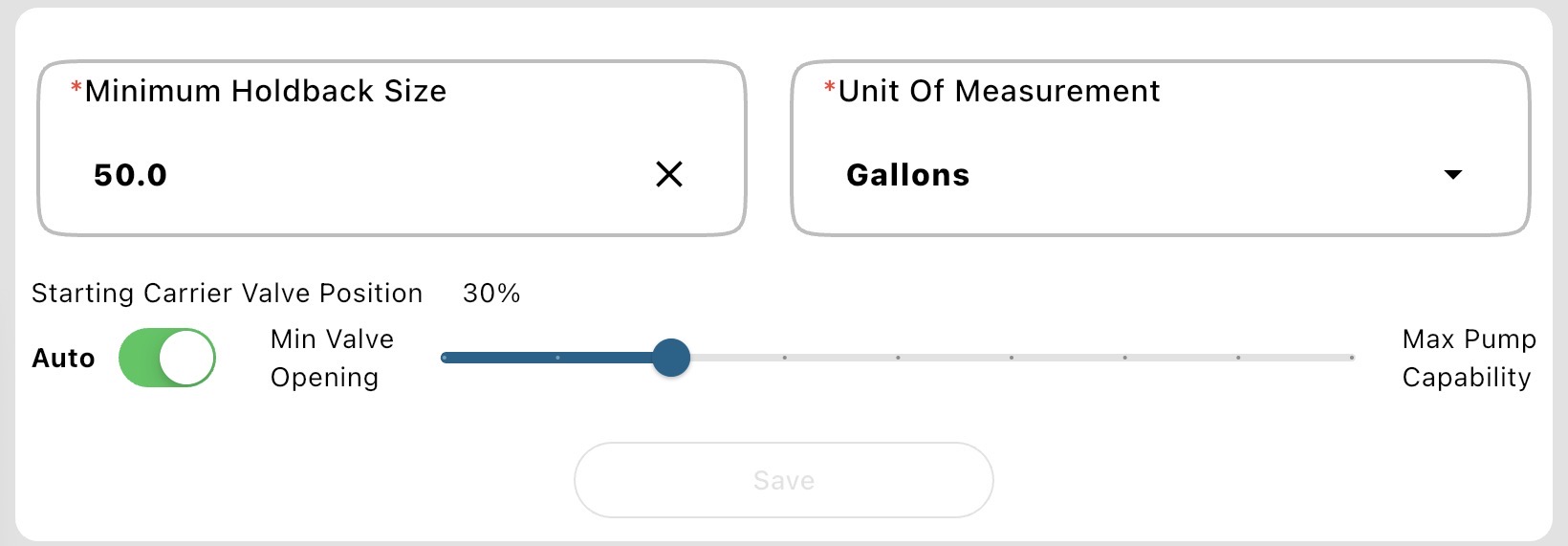Open the Unit Of Measurement dropdown arrow
The image size is (1568, 546).
tap(1453, 175)
